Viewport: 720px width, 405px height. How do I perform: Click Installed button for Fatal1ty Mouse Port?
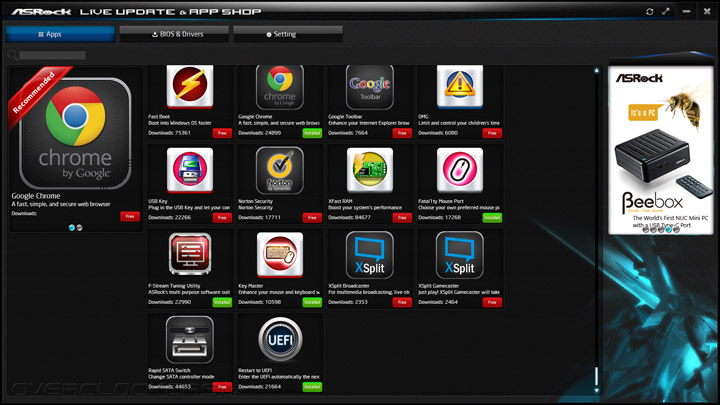pyautogui.click(x=492, y=218)
